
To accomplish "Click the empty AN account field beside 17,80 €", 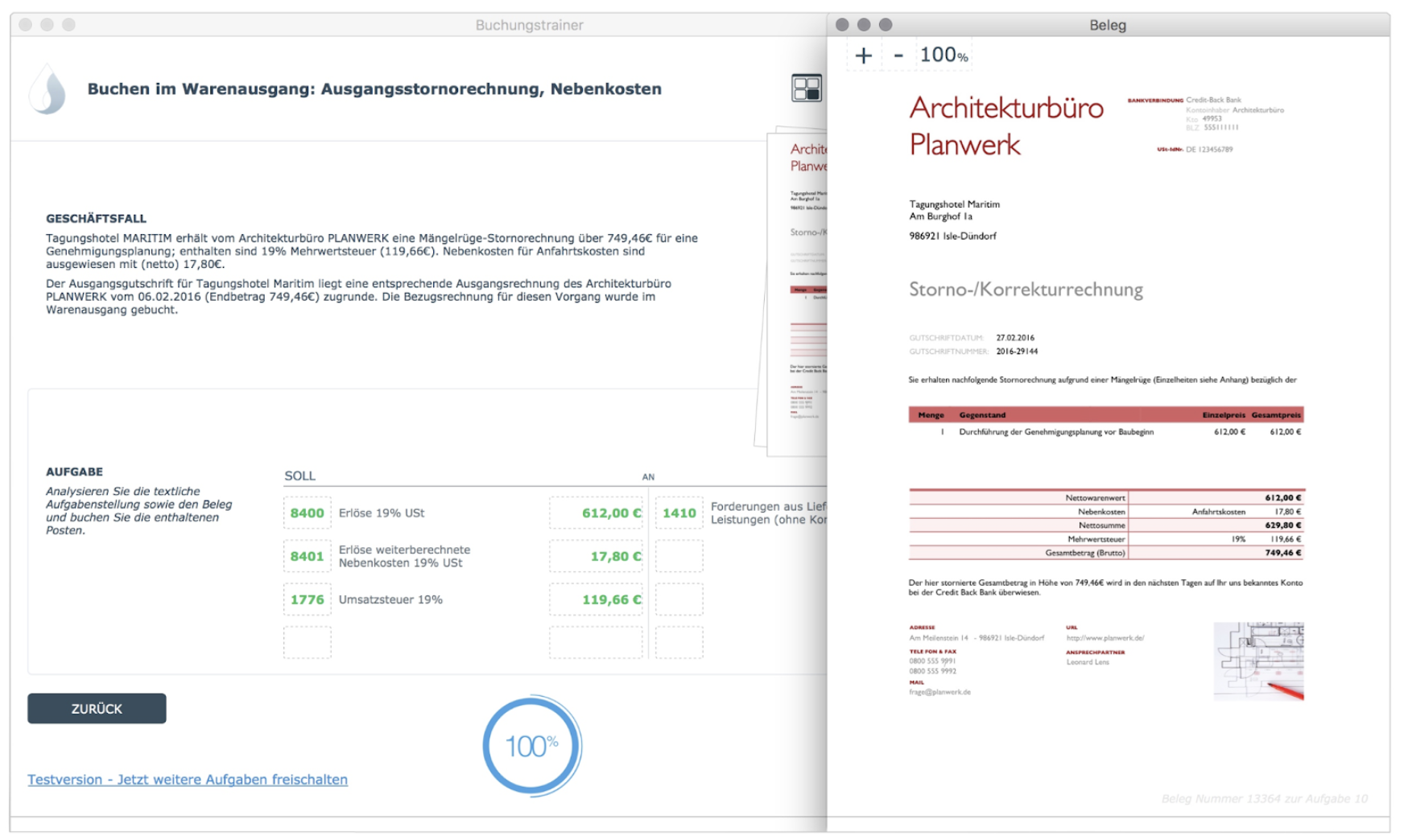I will pos(679,556).
